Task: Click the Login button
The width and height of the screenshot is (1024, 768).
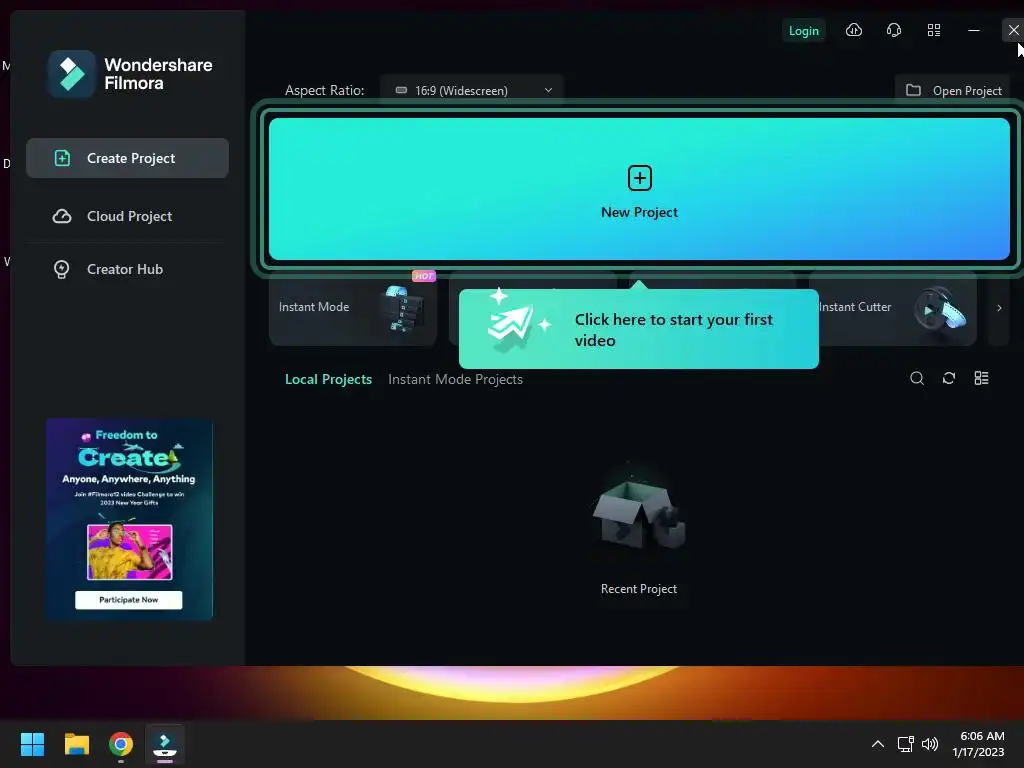Action: (803, 31)
